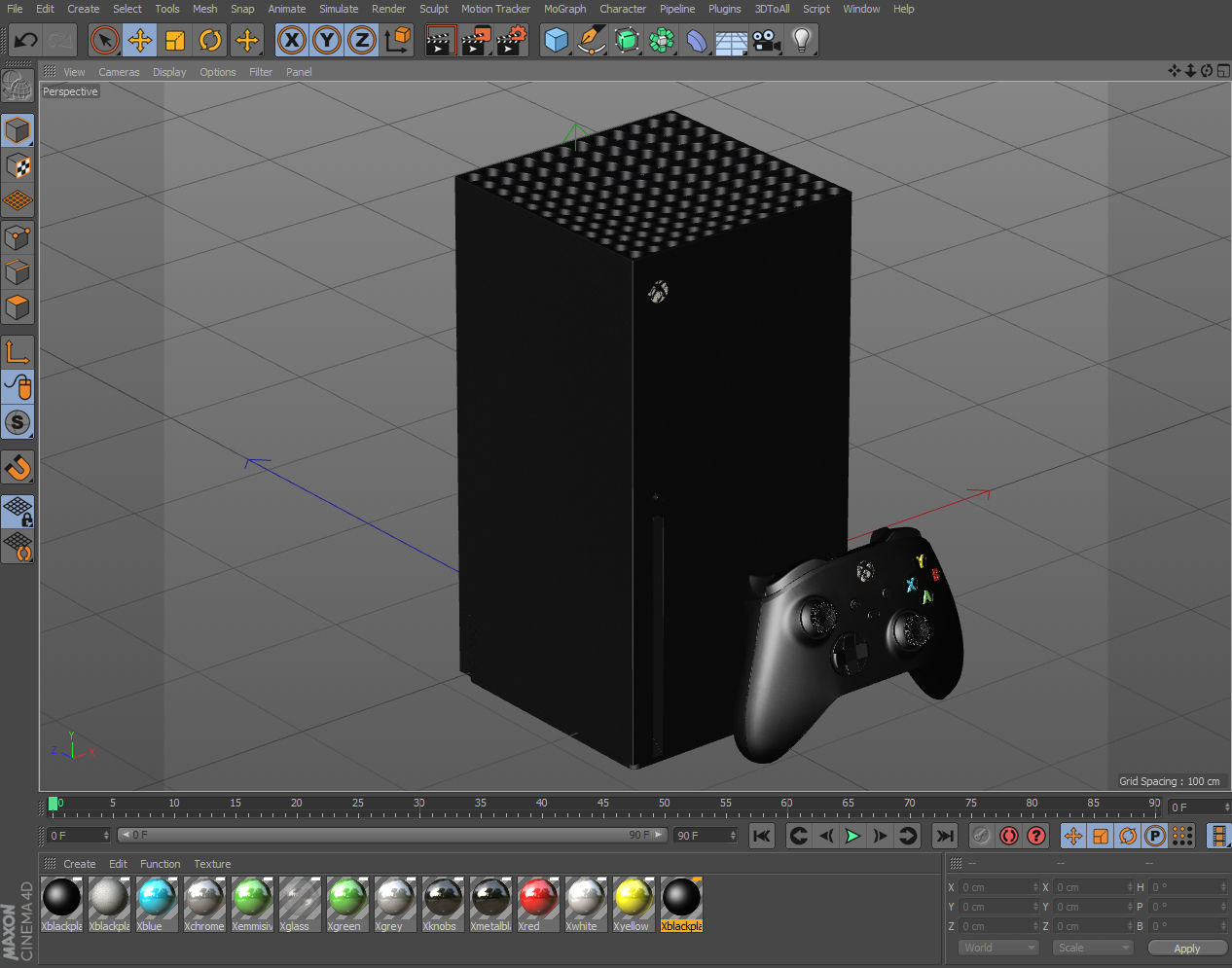Open the File menu
This screenshot has height=968, width=1232.
tap(15, 9)
